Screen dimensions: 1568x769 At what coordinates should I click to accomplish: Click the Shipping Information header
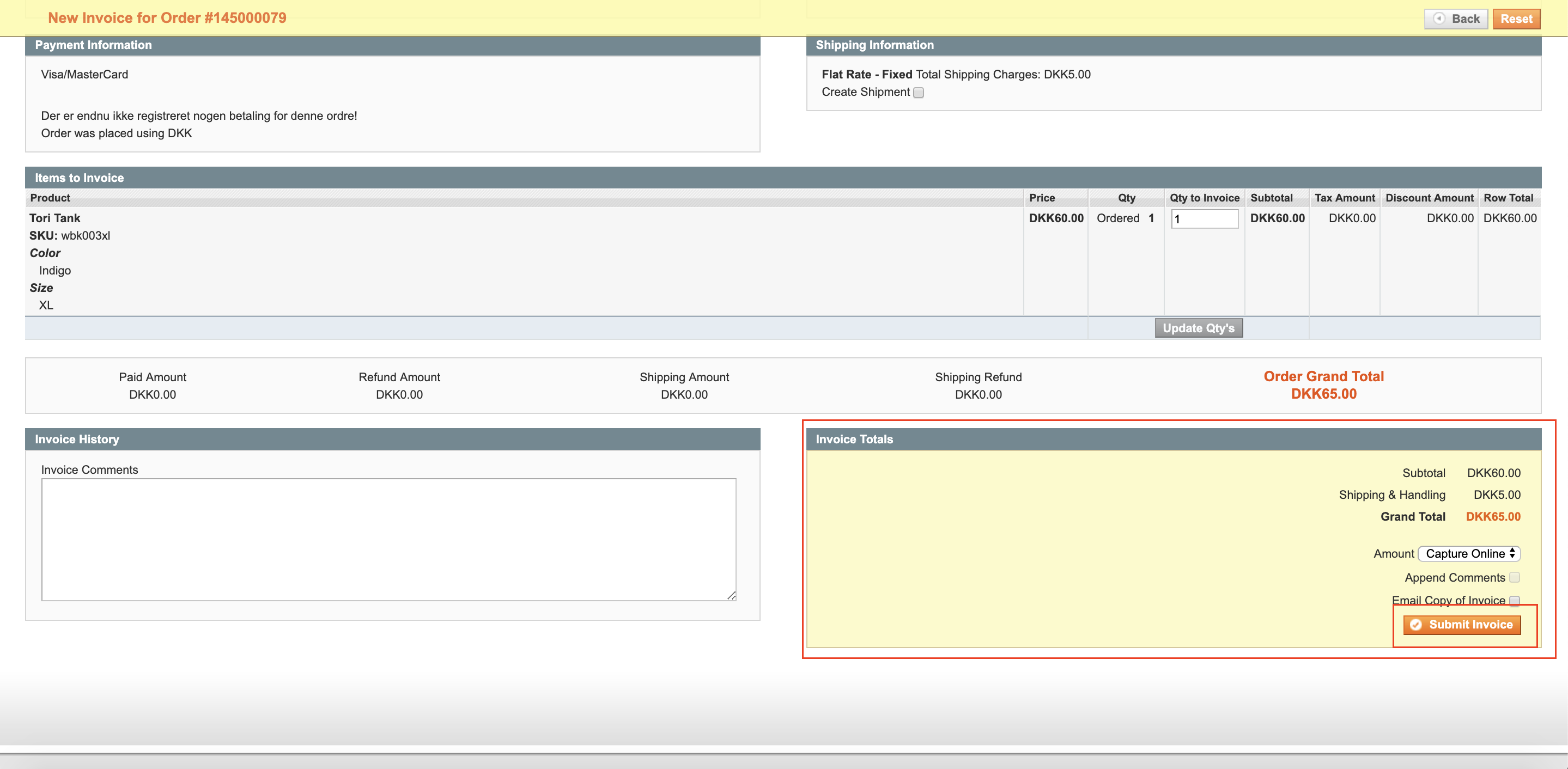point(1173,45)
